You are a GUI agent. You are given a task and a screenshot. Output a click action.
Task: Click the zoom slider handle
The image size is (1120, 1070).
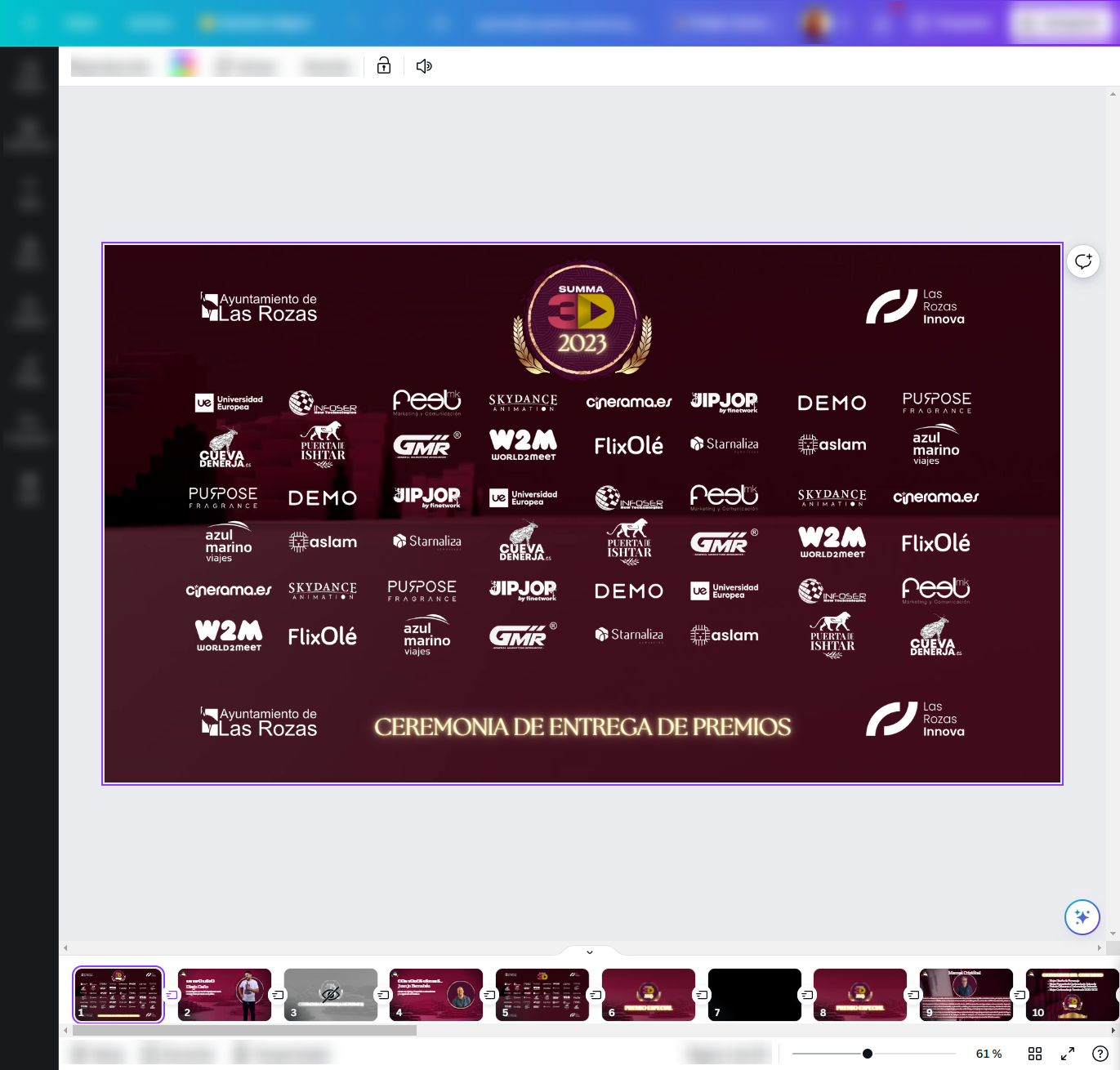point(868,1054)
